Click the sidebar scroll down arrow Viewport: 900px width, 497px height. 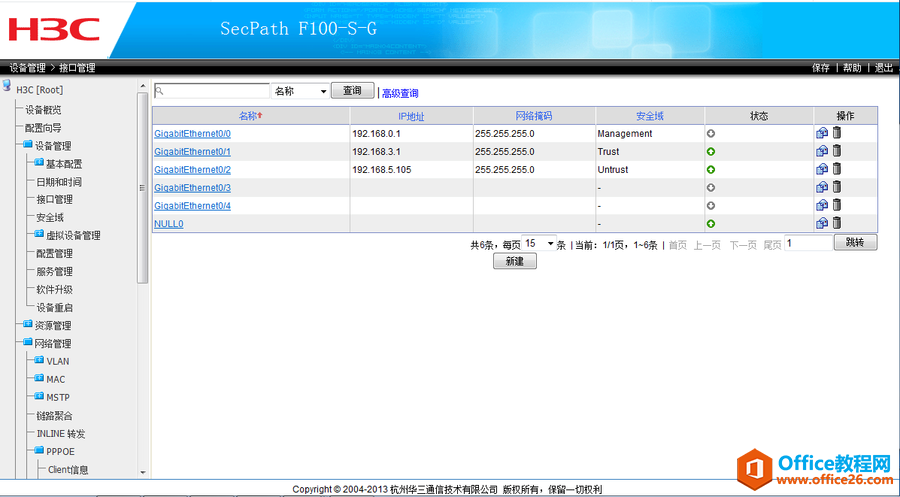(143, 472)
